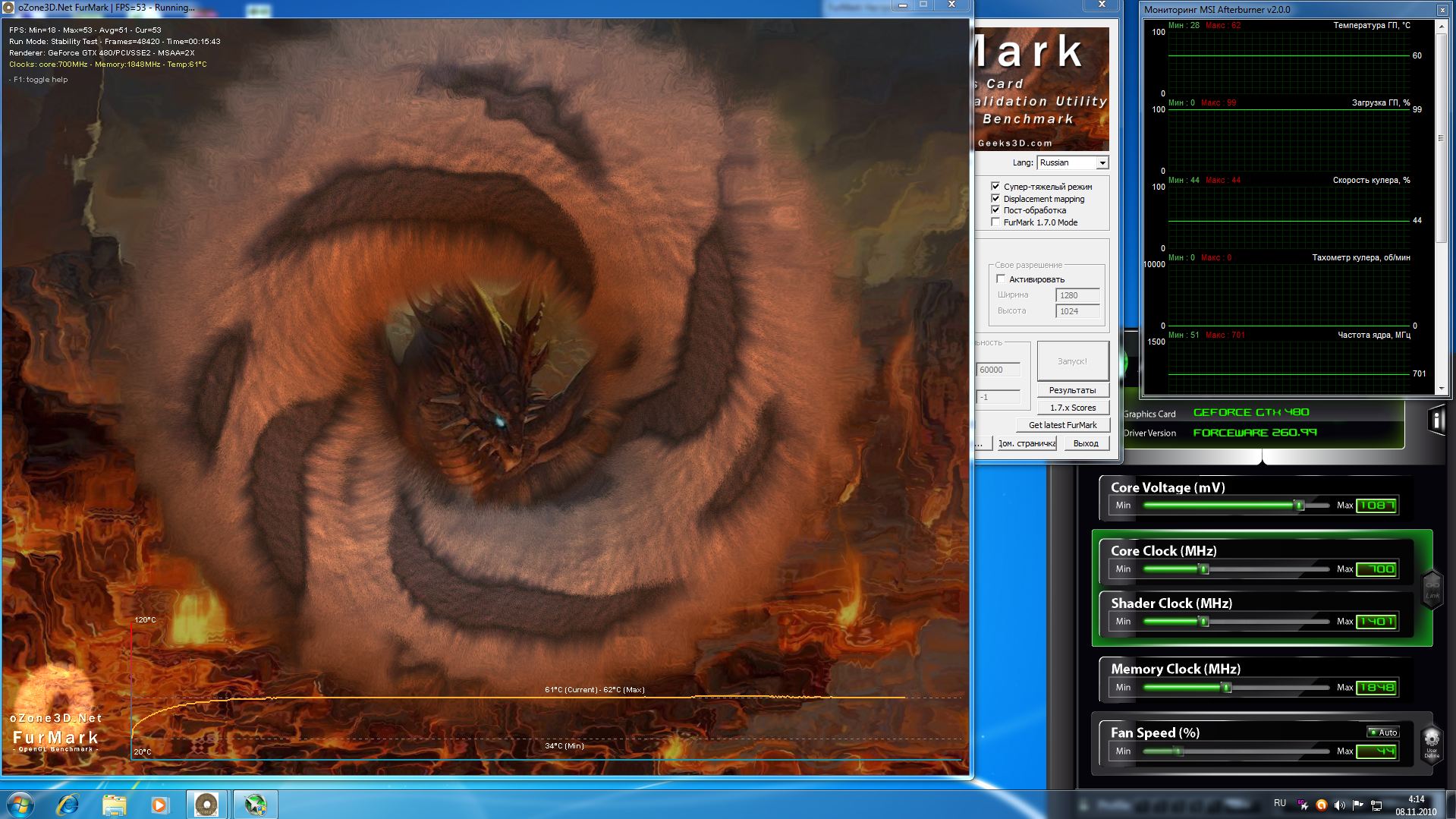1456x819 pixels.
Task: Open the Lang dropdown showing Russian
Action: pos(1073,162)
